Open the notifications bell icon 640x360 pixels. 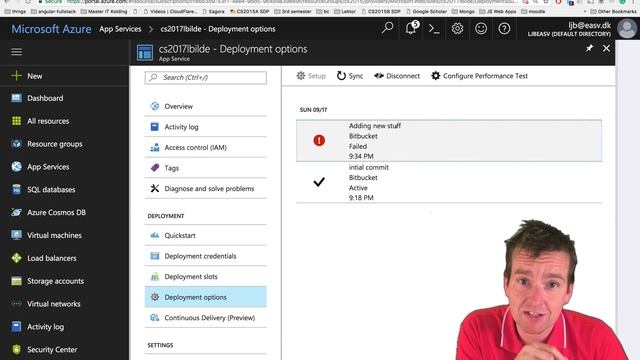point(411,28)
